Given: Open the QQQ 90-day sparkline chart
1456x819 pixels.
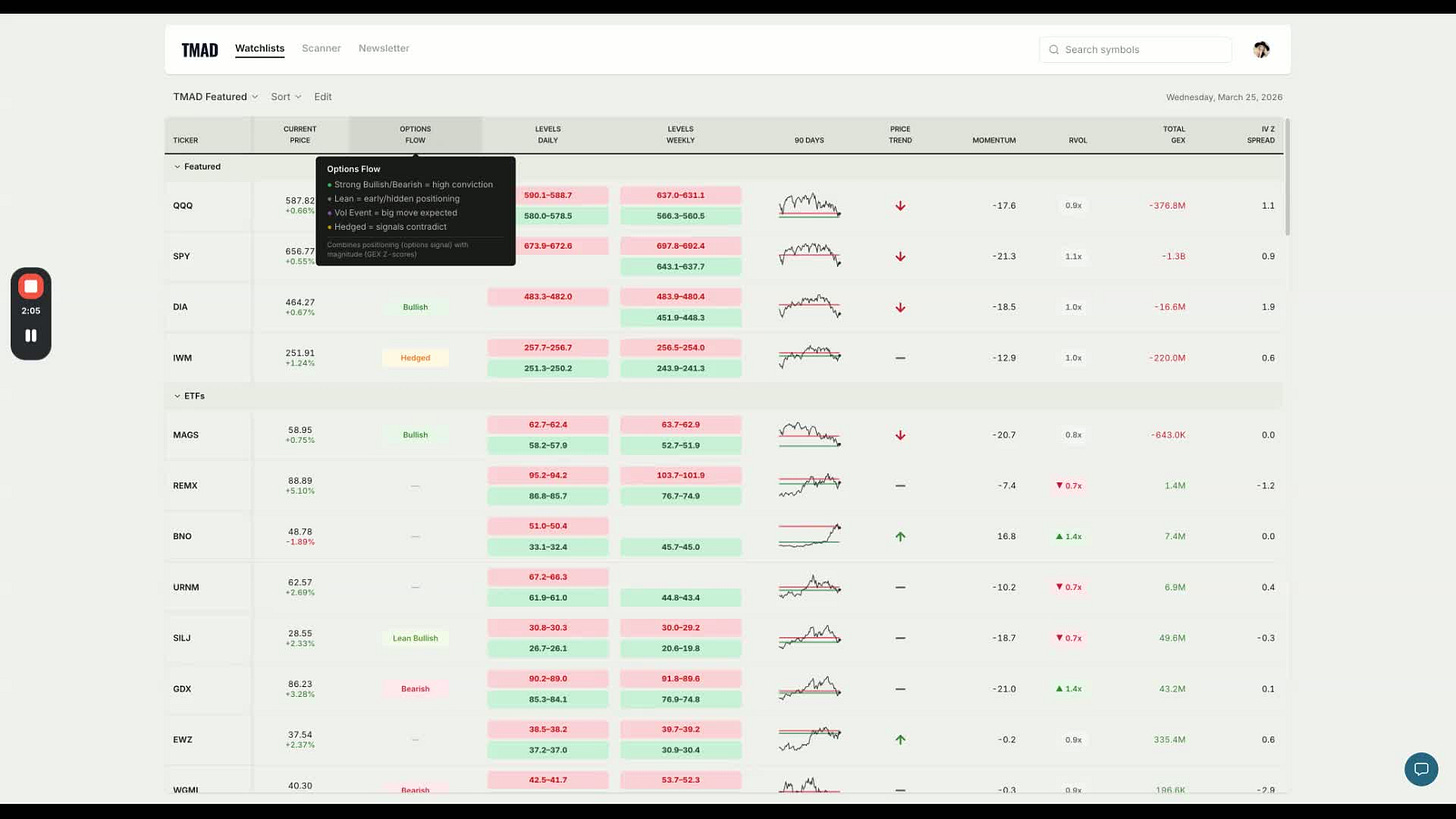Looking at the screenshot, I should coord(809,205).
